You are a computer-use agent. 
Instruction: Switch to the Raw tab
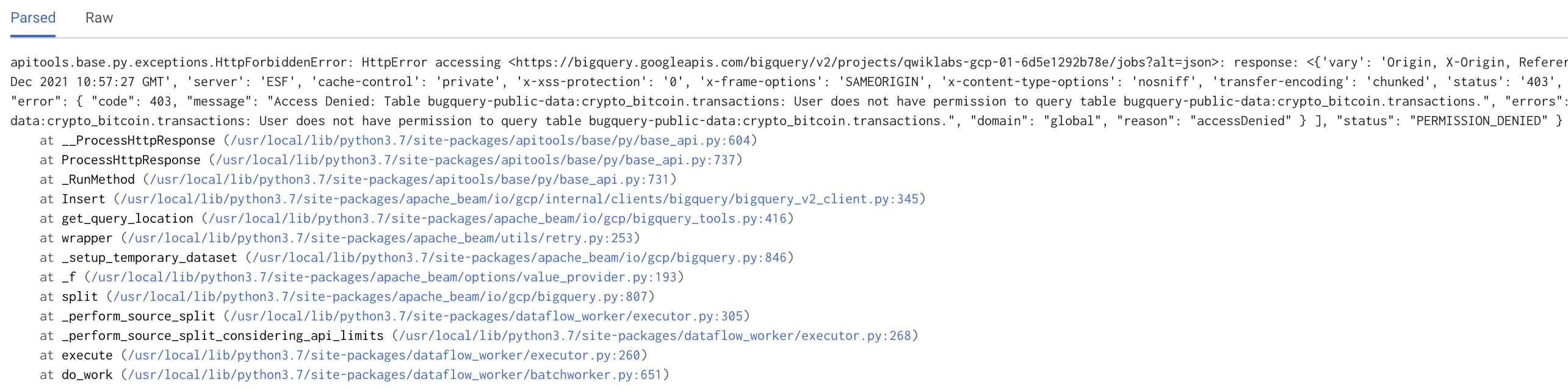(x=99, y=18)
